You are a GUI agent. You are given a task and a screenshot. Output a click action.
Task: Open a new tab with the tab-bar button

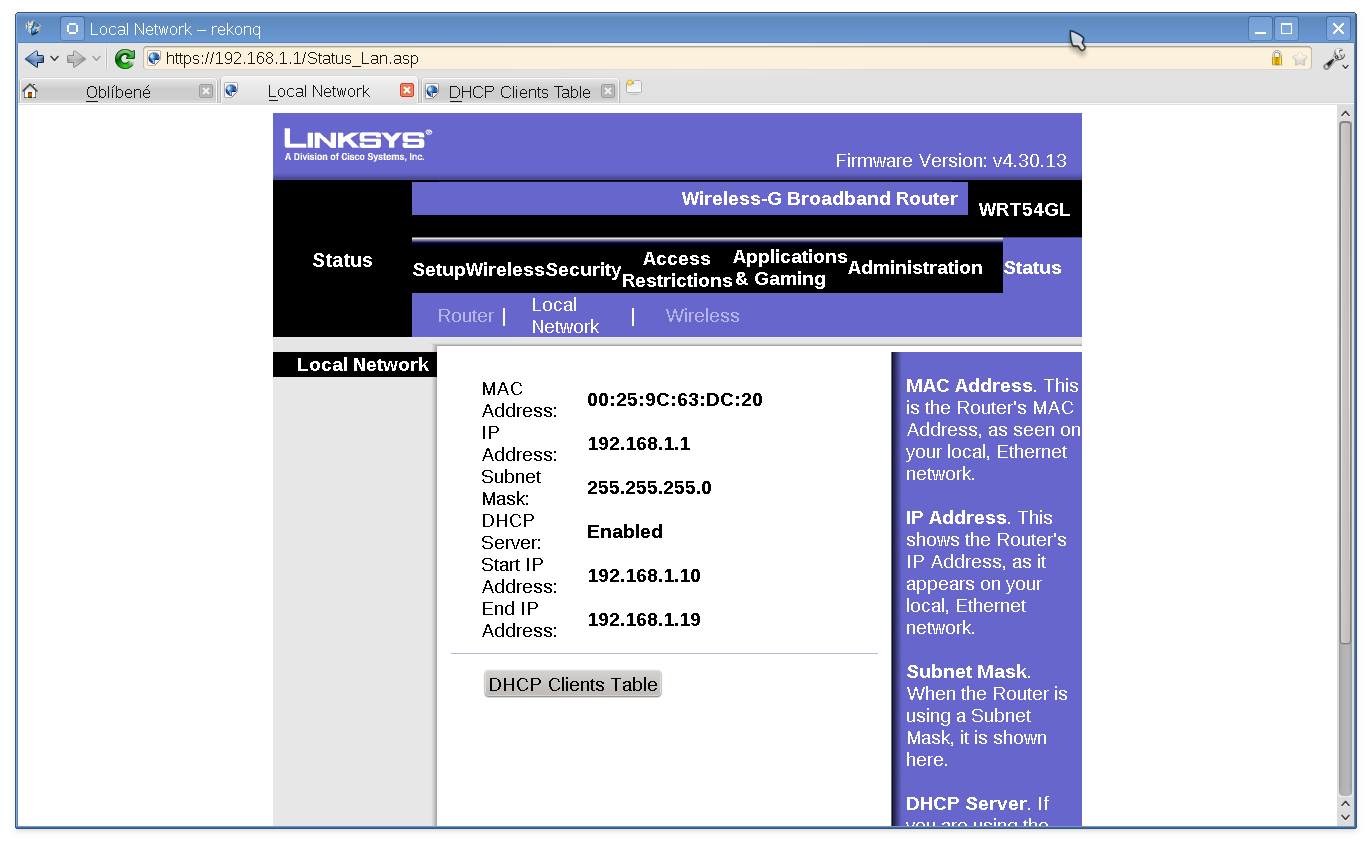634,88
